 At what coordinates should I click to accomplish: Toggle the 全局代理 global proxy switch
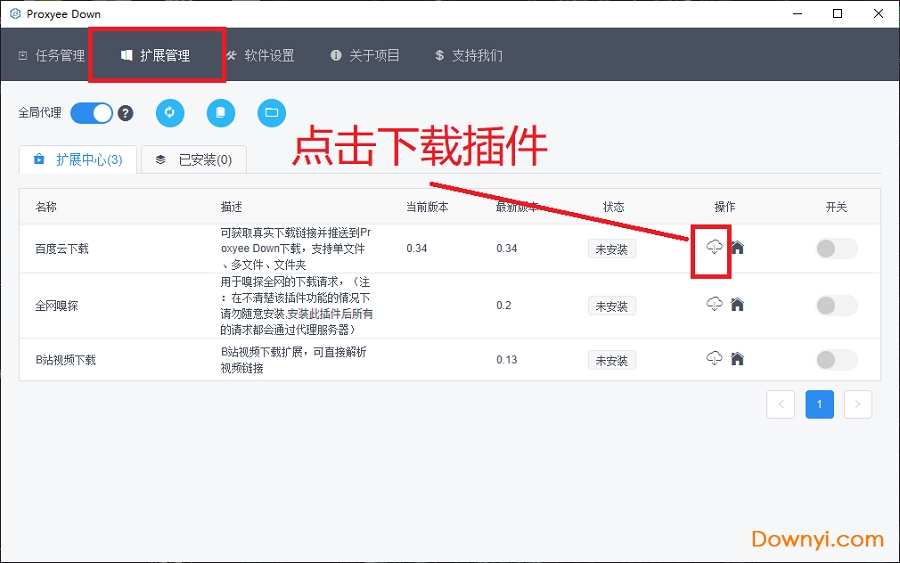pos(92,113)
